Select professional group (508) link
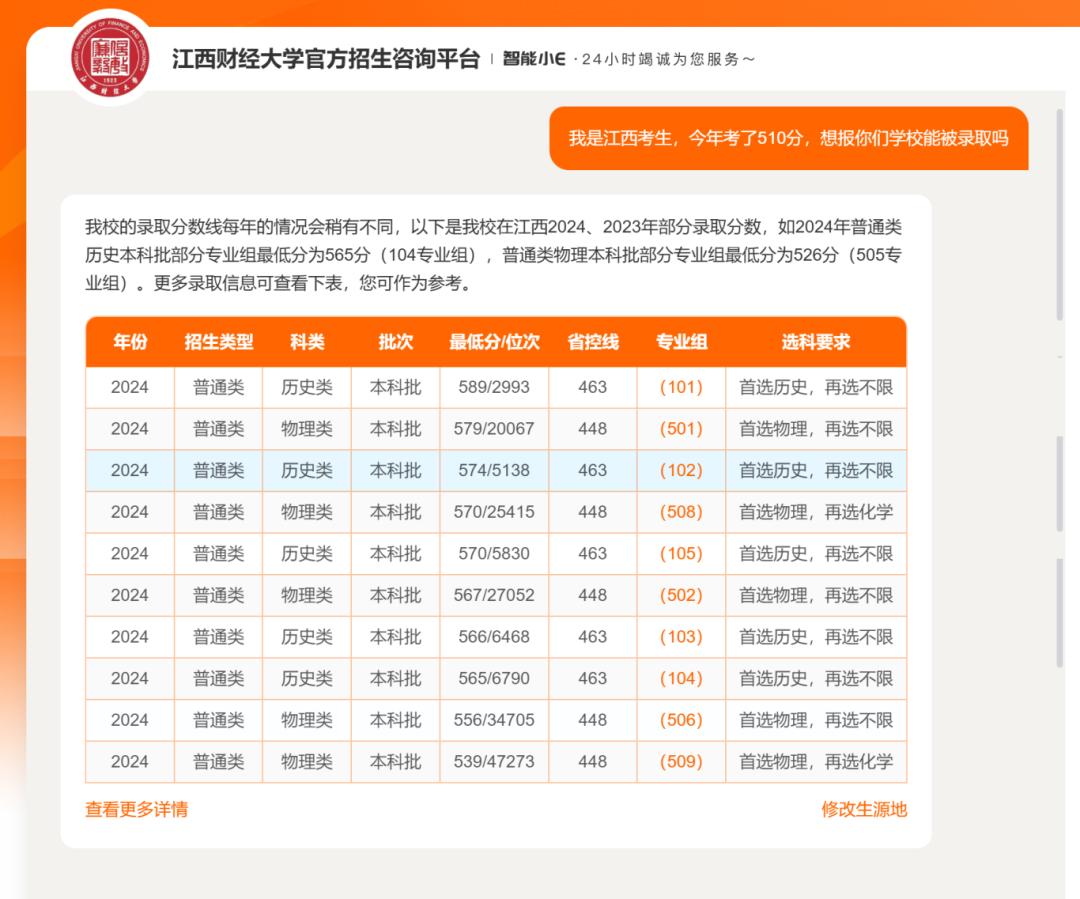This screenshot has height=899, width=1080. coord(681,512)
